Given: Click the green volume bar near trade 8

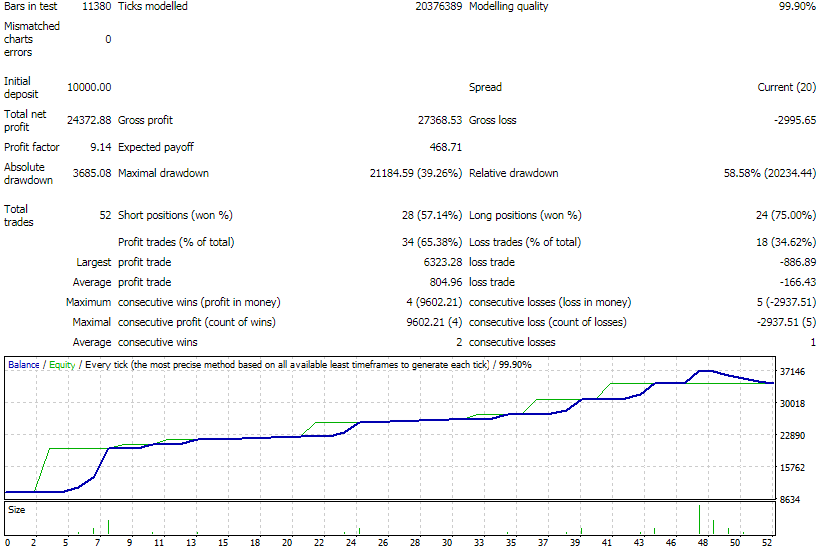Looking at the screenshot, I should 108,527.
